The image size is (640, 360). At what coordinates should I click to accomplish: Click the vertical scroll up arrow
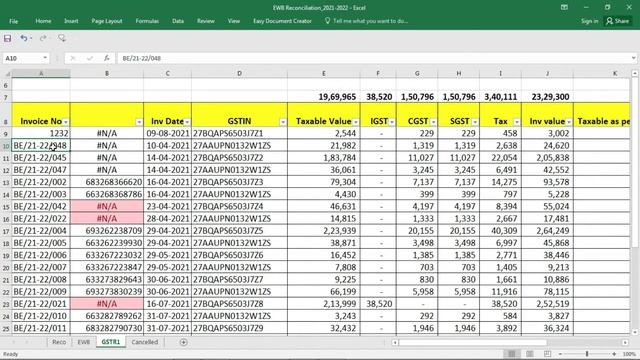coord(635,73)
